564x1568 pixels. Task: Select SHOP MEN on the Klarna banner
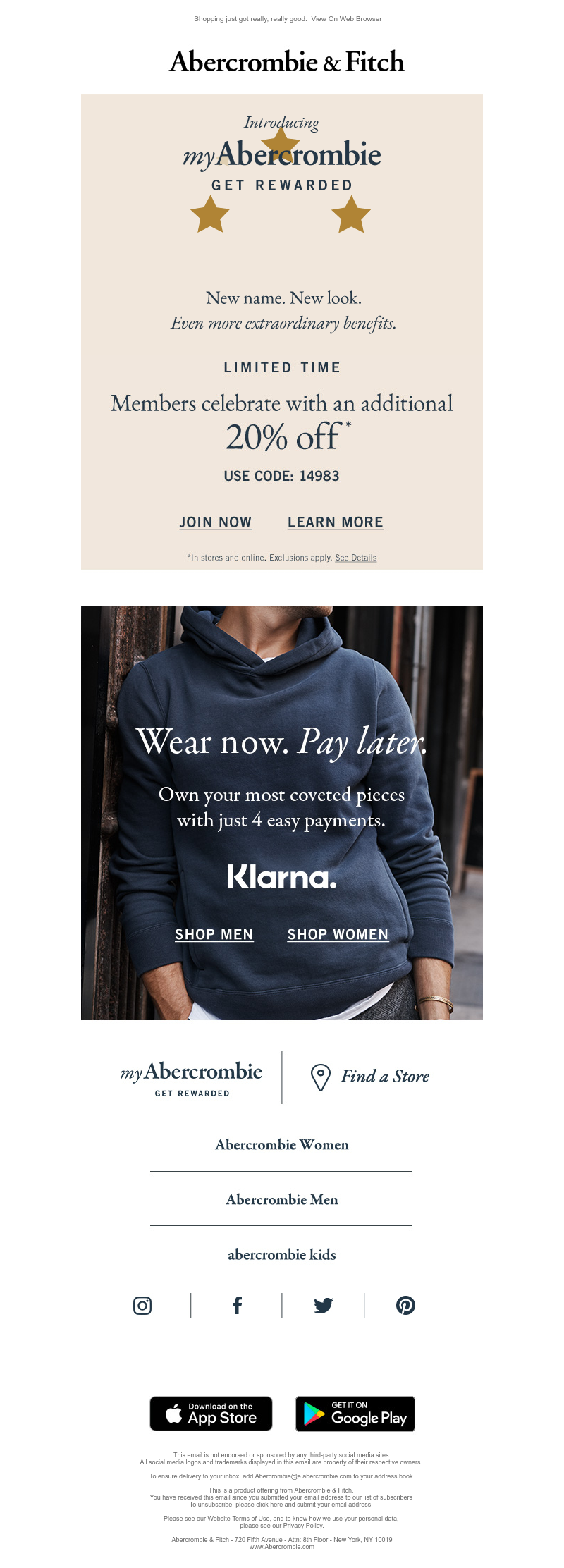click(214, 934)
